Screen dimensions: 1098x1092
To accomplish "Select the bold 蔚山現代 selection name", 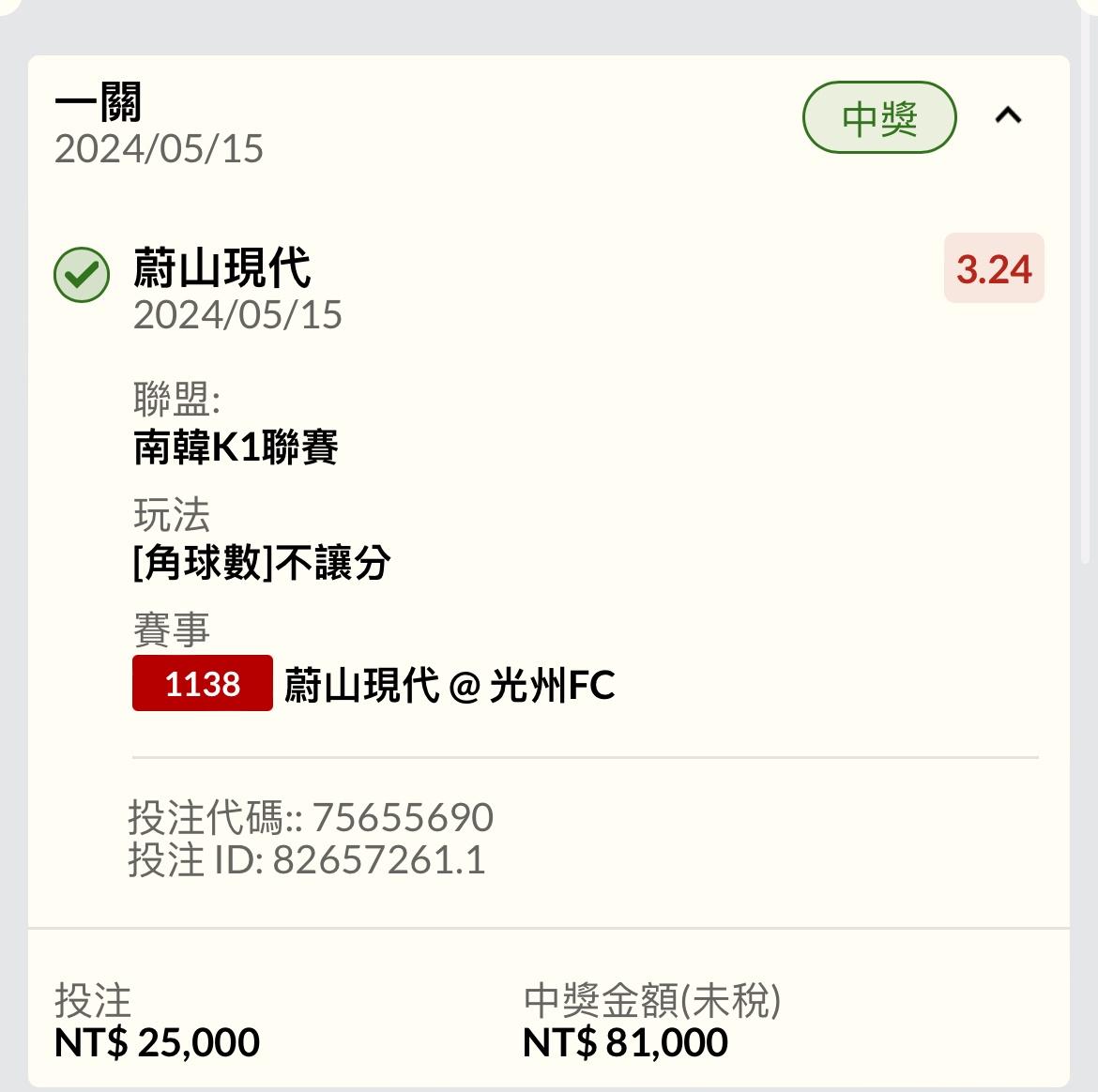I will point(222,268).
